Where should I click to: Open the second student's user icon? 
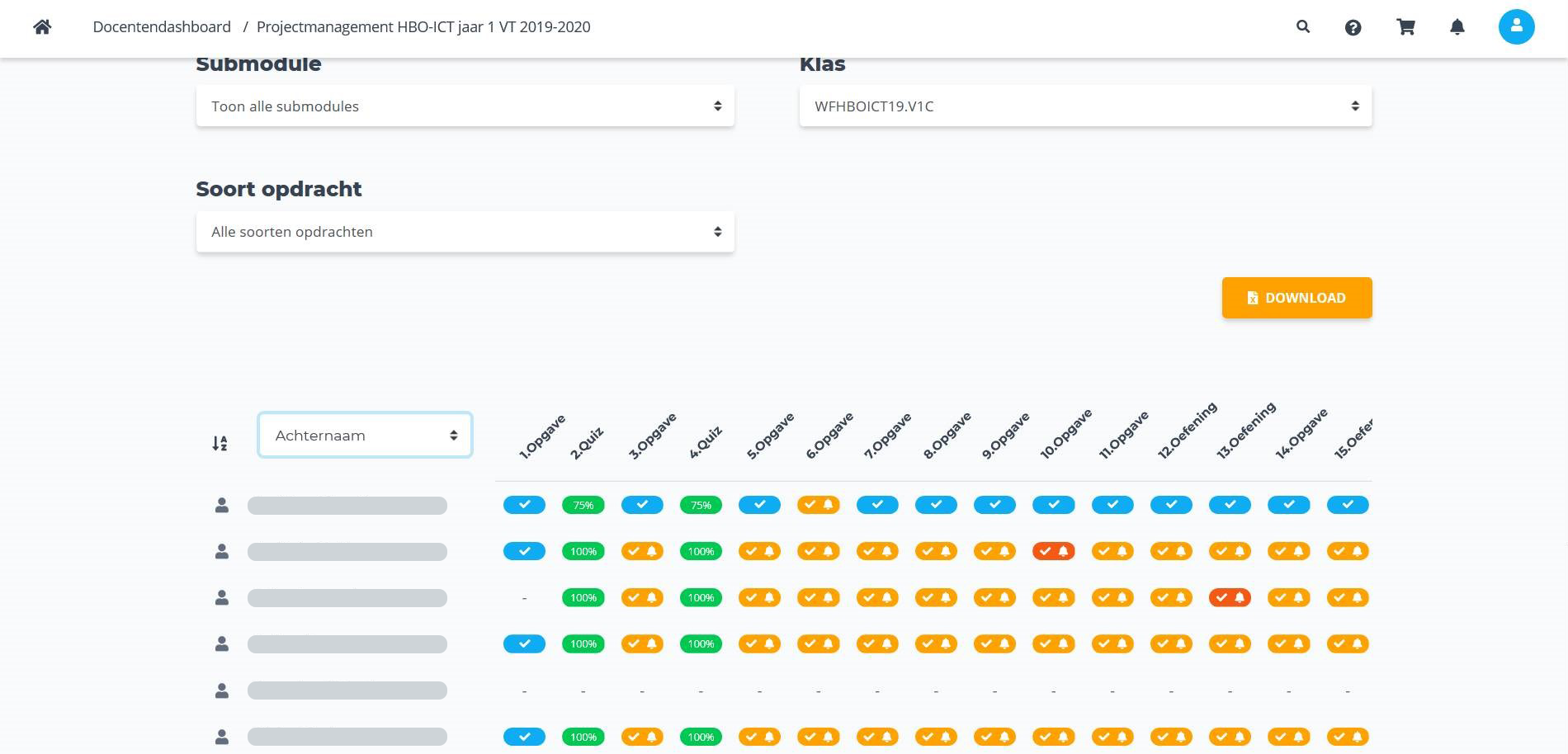click(221, 551)
